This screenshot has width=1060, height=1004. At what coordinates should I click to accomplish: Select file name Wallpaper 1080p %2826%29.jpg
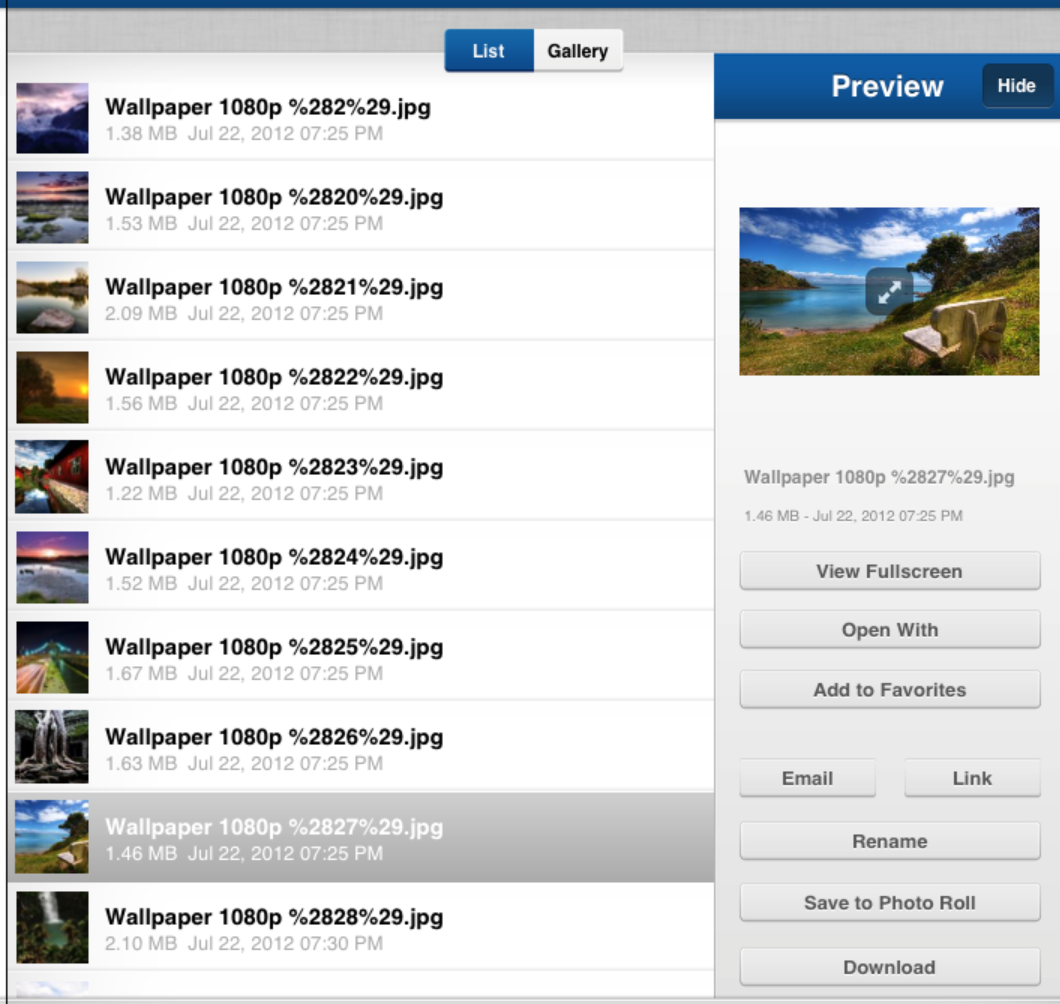(274, 737)
